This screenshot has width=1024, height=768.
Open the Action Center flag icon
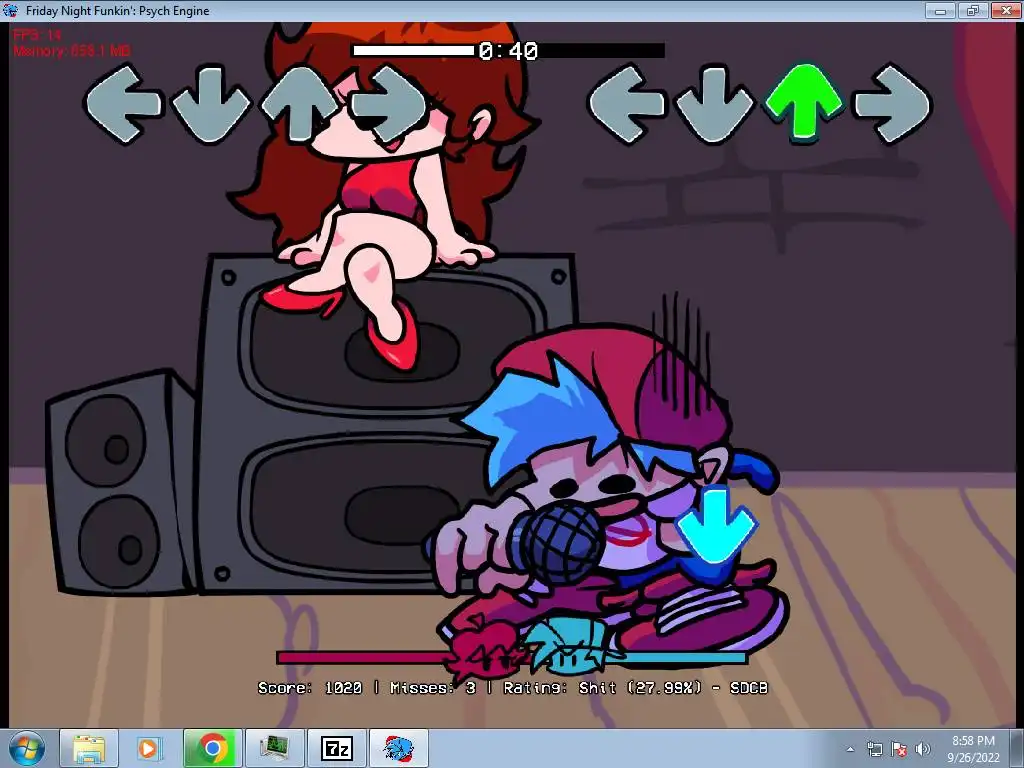[899, 749]
